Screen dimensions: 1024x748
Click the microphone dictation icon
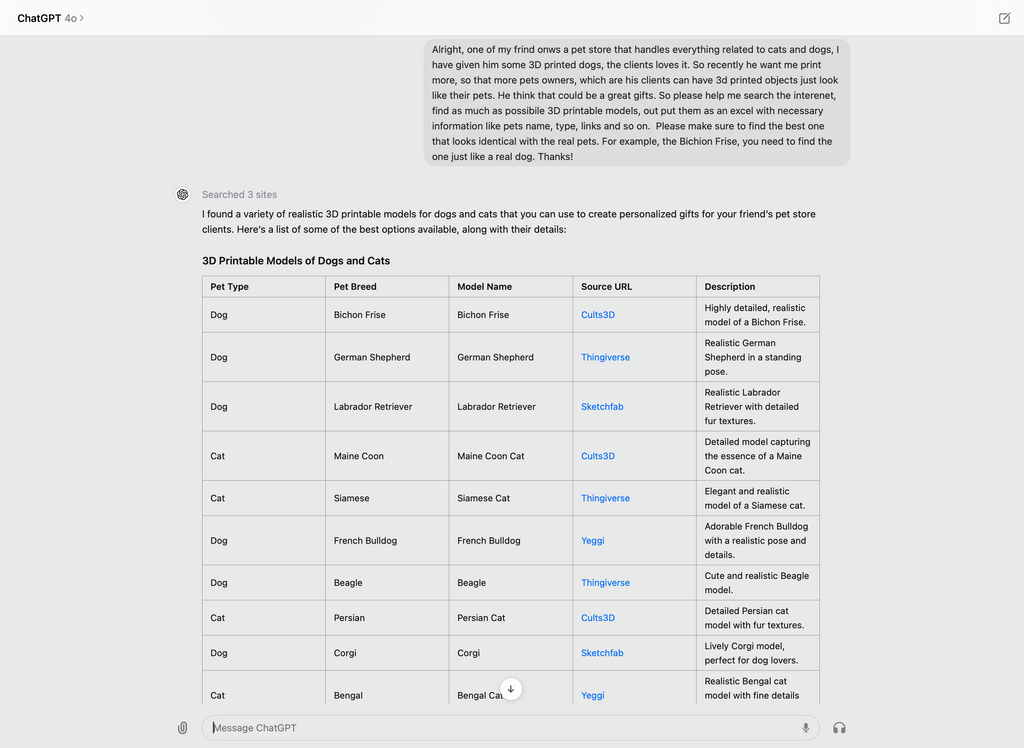[805, 728]
